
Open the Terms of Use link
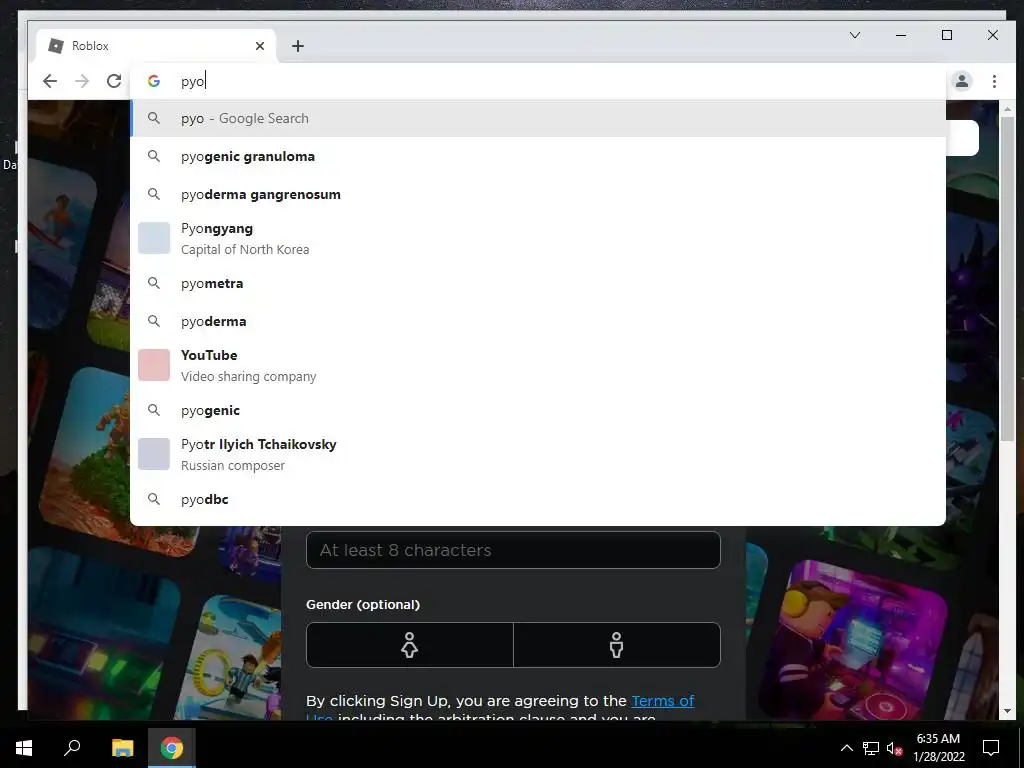(662, 701)
